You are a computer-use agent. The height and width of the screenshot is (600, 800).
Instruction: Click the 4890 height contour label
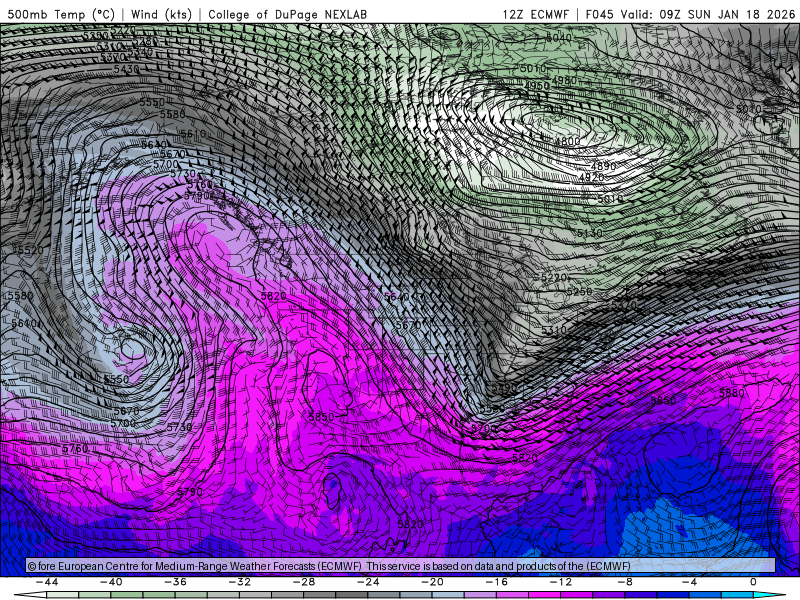pyautogui.click(x=604, y=166)
